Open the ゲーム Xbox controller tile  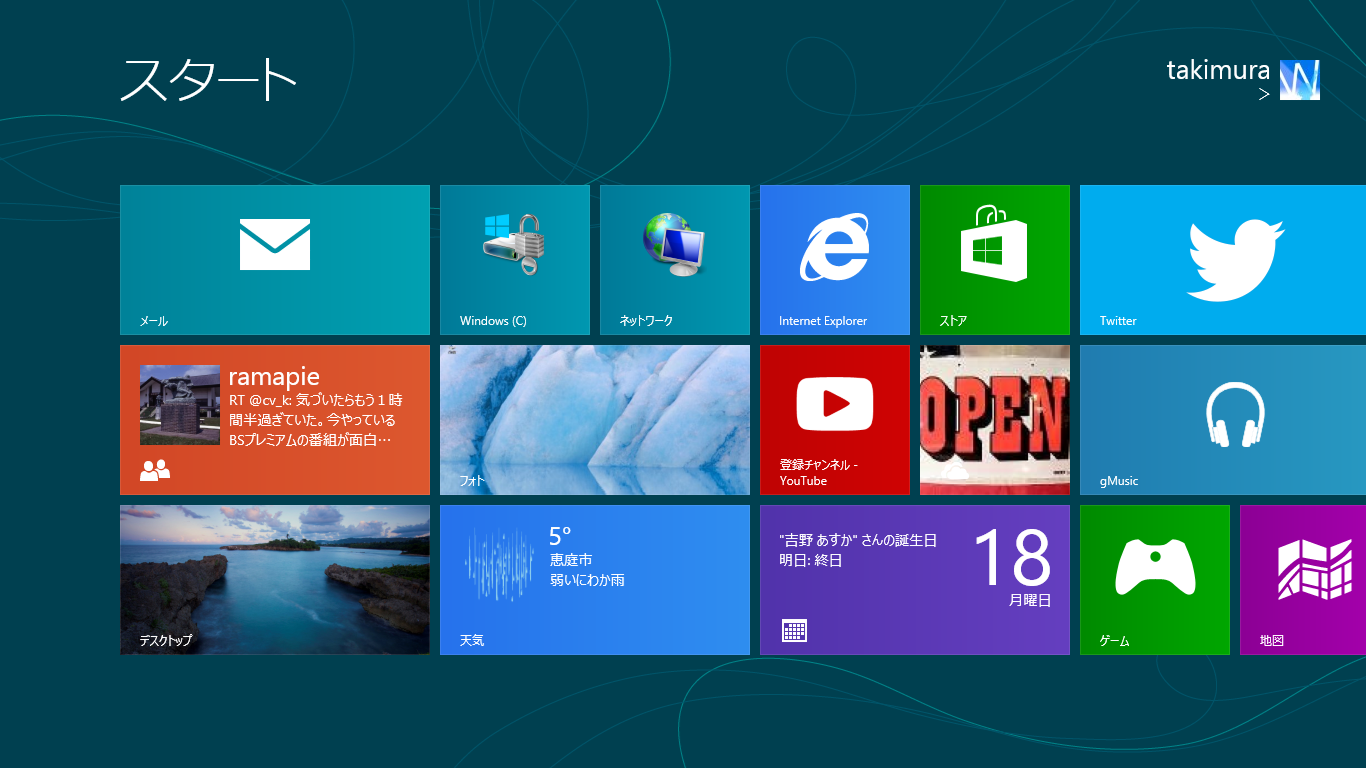coord(1155,580)
